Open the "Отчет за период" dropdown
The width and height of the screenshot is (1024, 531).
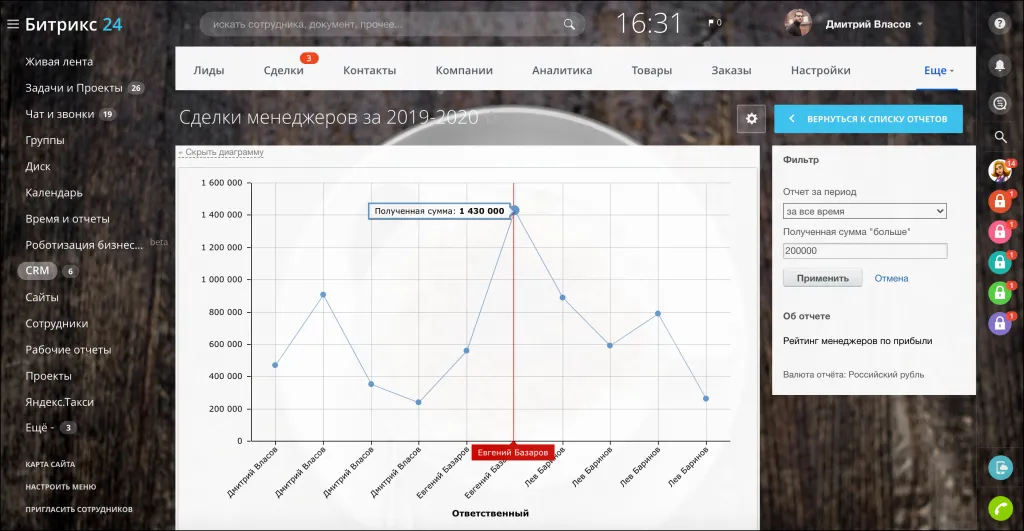pyautogui.click(x=864, y=212)
